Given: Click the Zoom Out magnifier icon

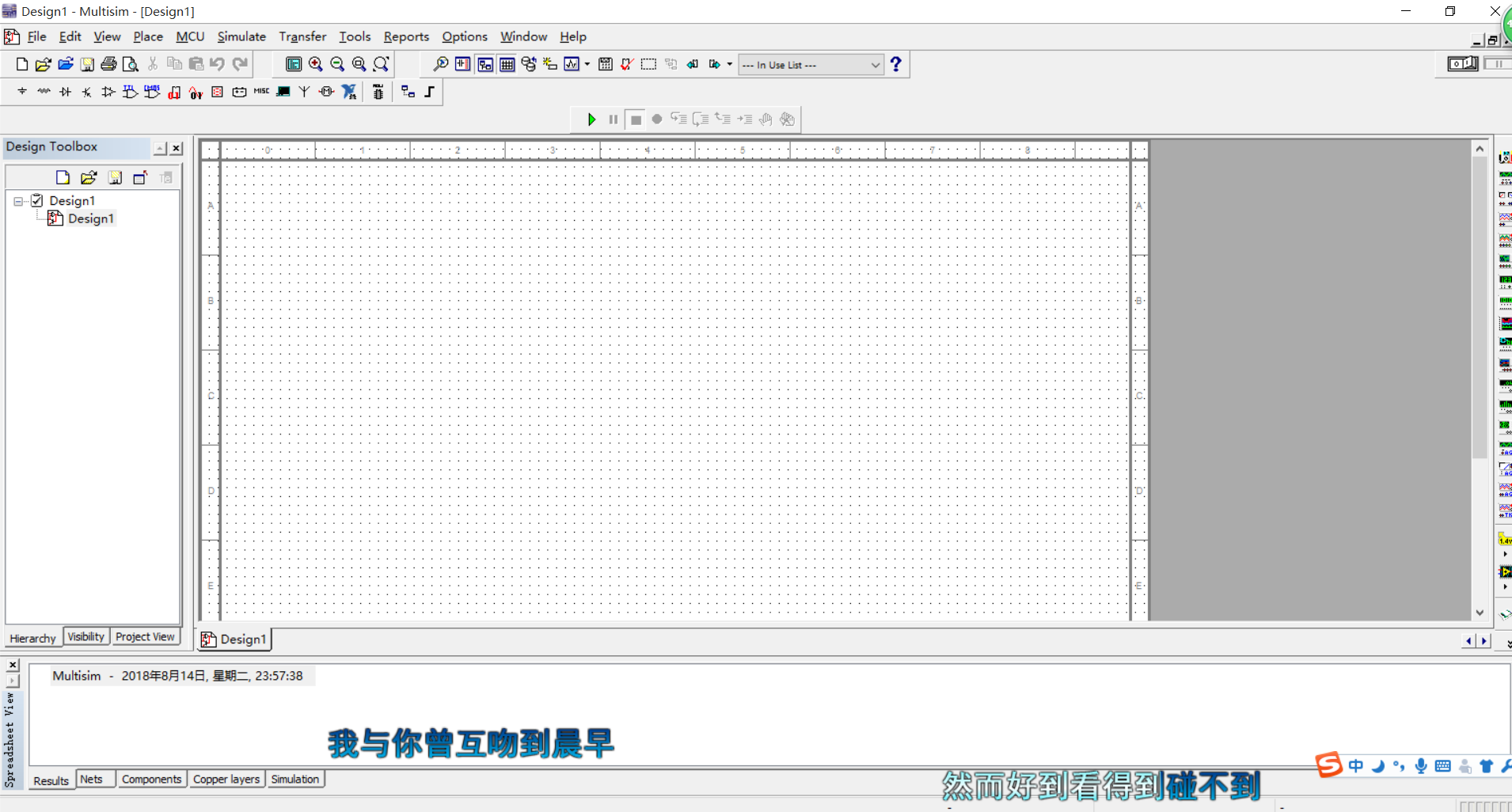Looking at the screenshot, I should [x=337, y=64].
